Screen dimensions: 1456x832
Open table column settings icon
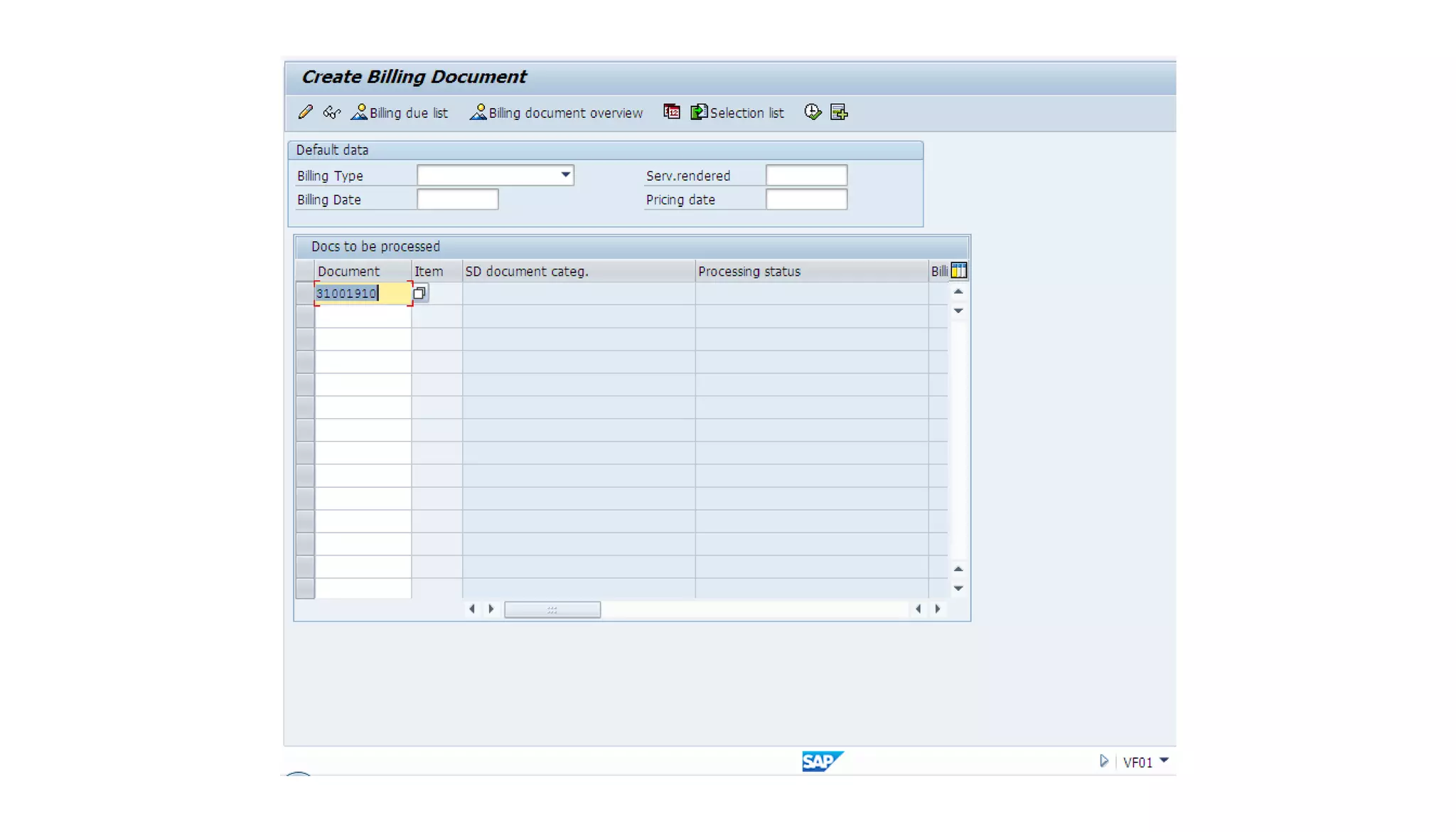(x=958, y=270)
